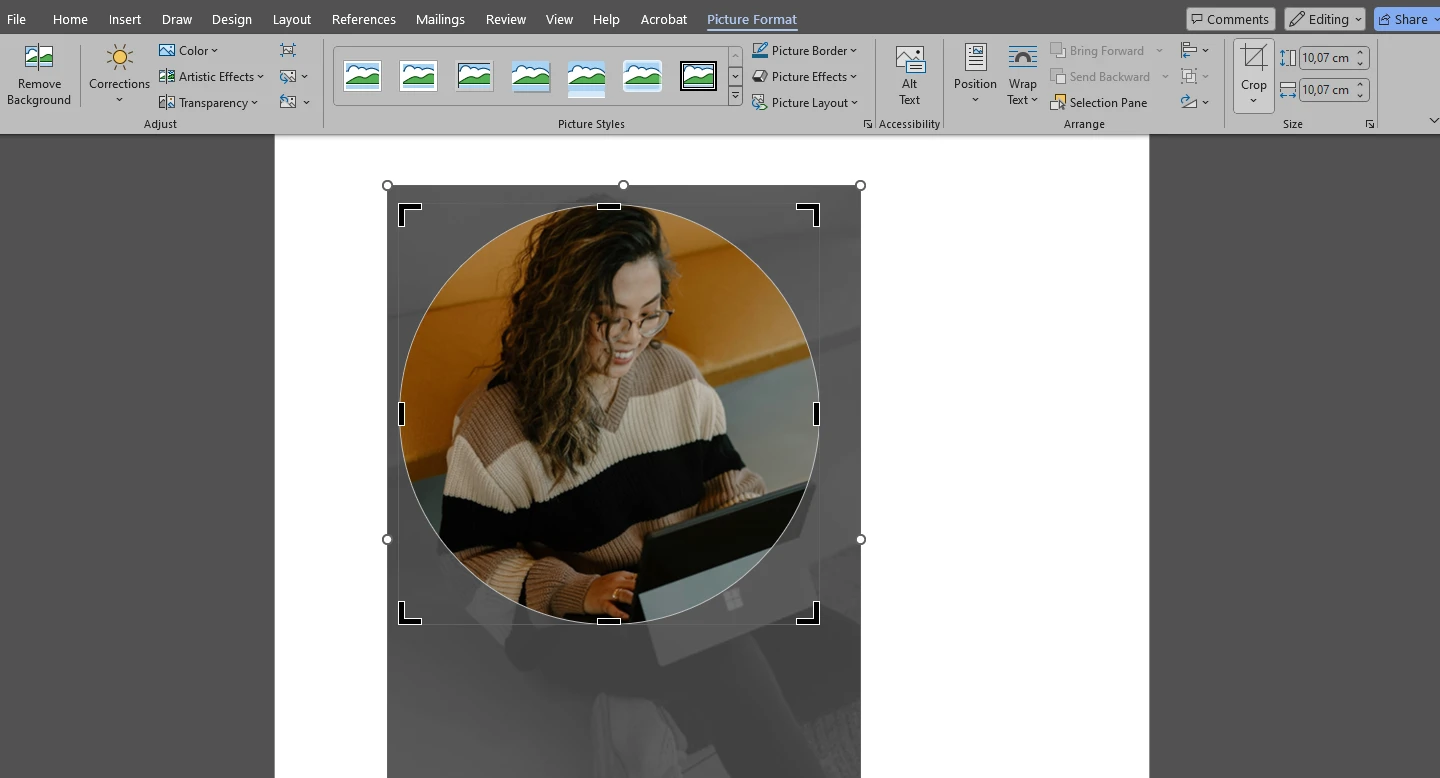Apply the second picture style thumbnail

pos(418,76)
